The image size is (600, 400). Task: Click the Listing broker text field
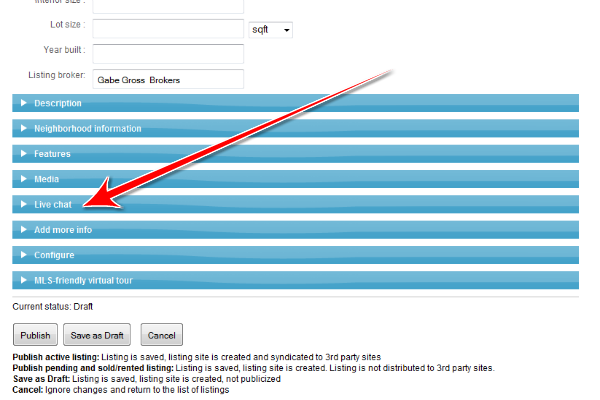(168, 79)
